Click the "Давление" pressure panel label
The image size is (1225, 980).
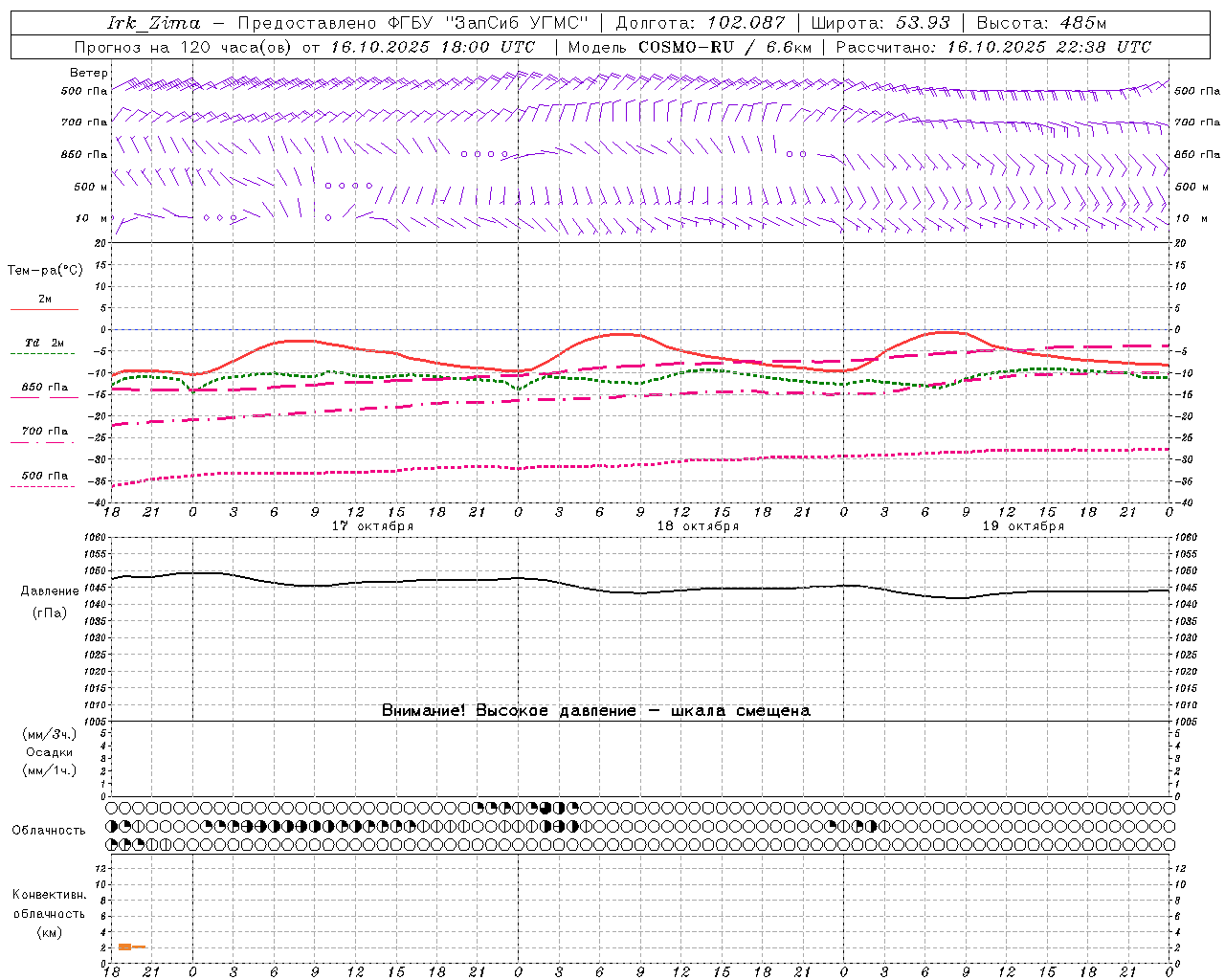click(50, 591)
